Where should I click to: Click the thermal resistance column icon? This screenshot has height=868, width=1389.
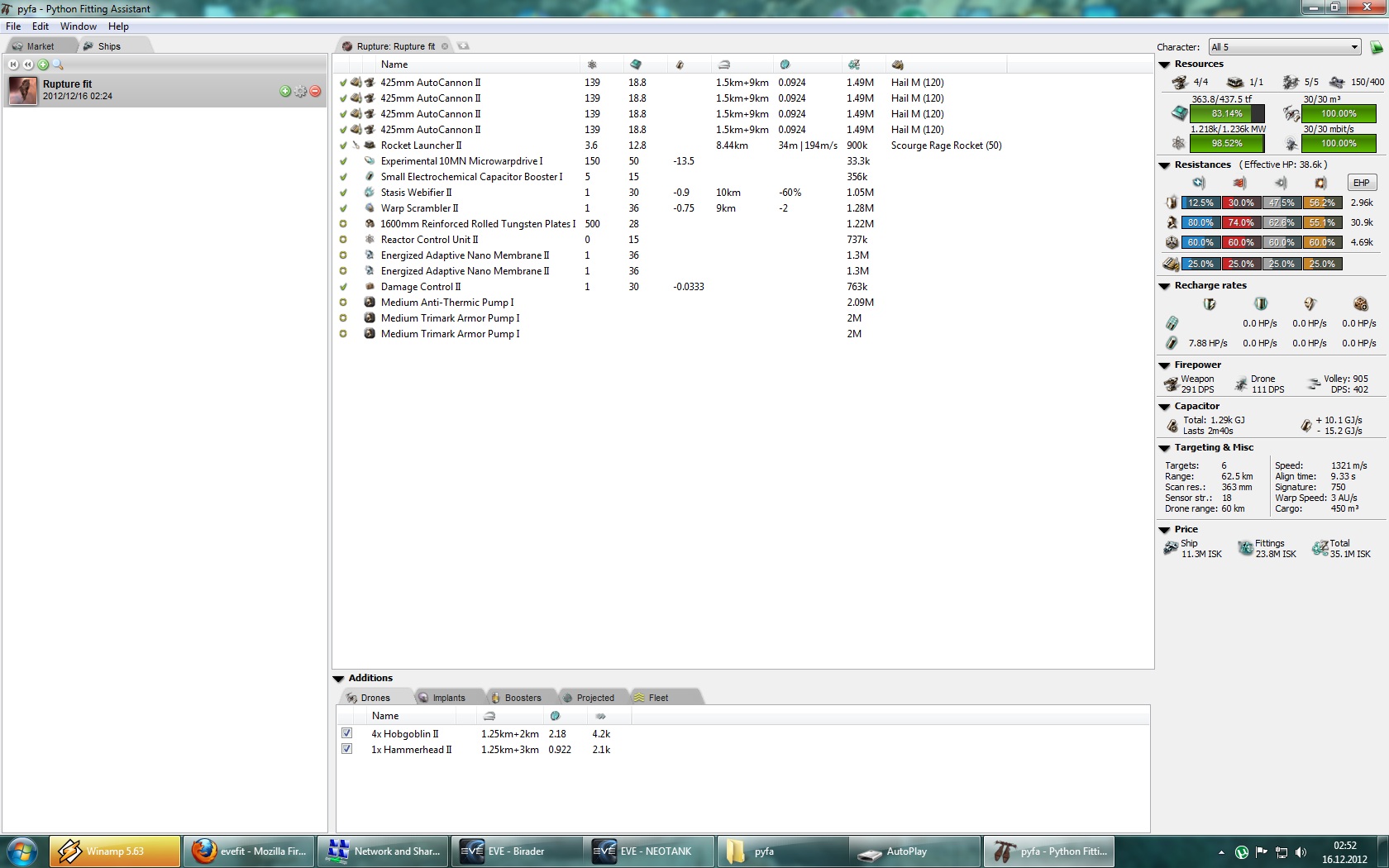click(1239, 183)
